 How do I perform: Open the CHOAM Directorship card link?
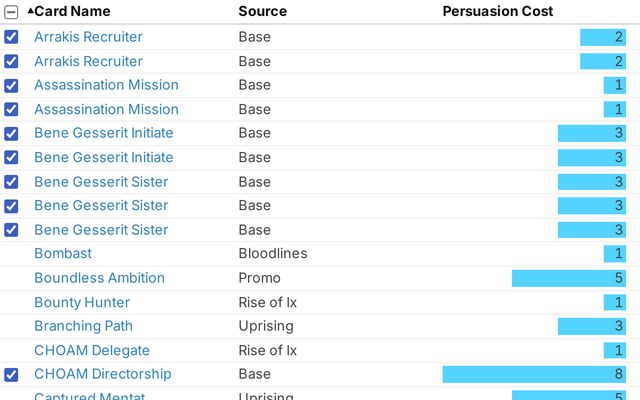(x=102, y=374)
